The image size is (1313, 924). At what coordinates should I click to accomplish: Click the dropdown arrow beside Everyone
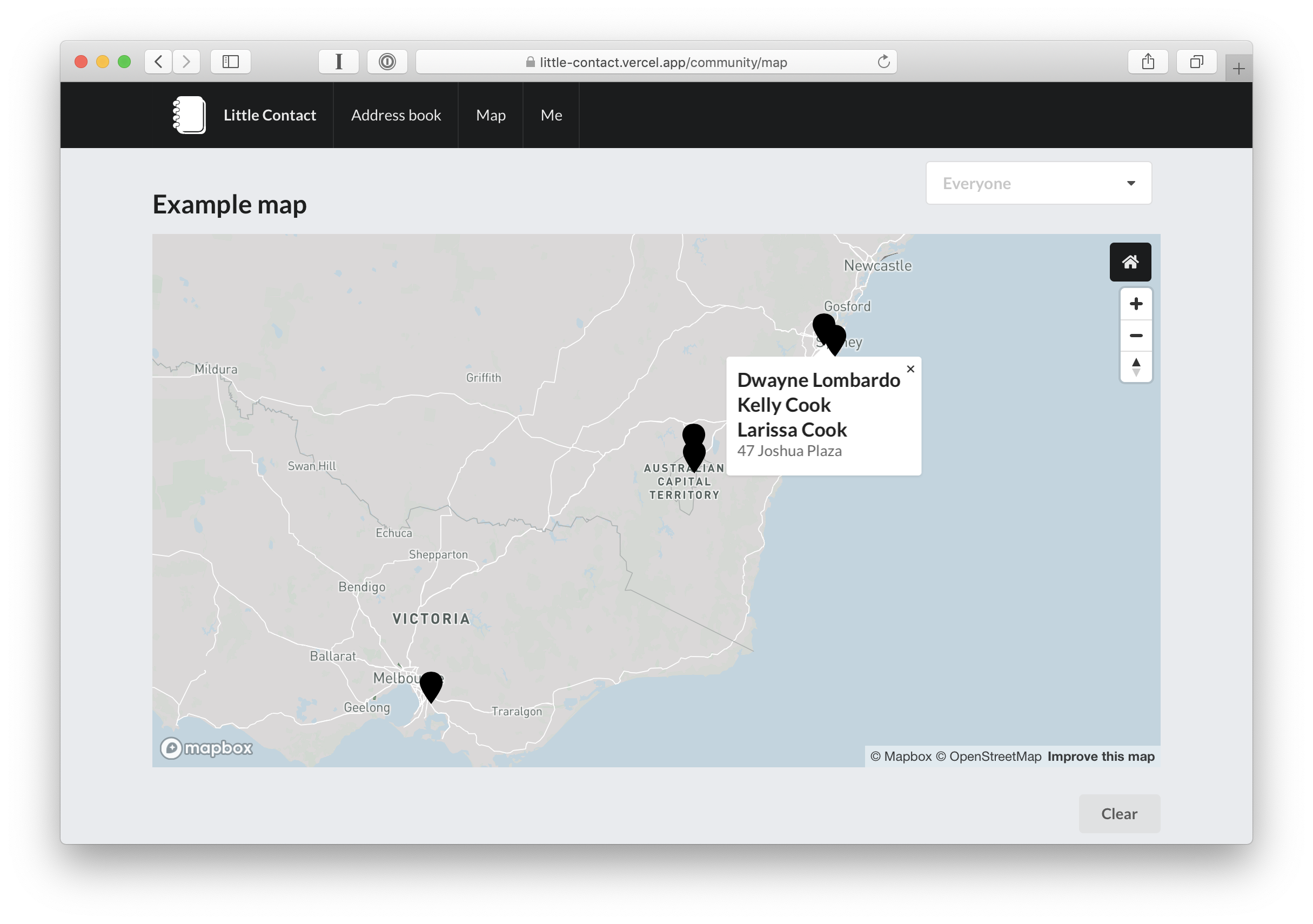(1130, 183)
